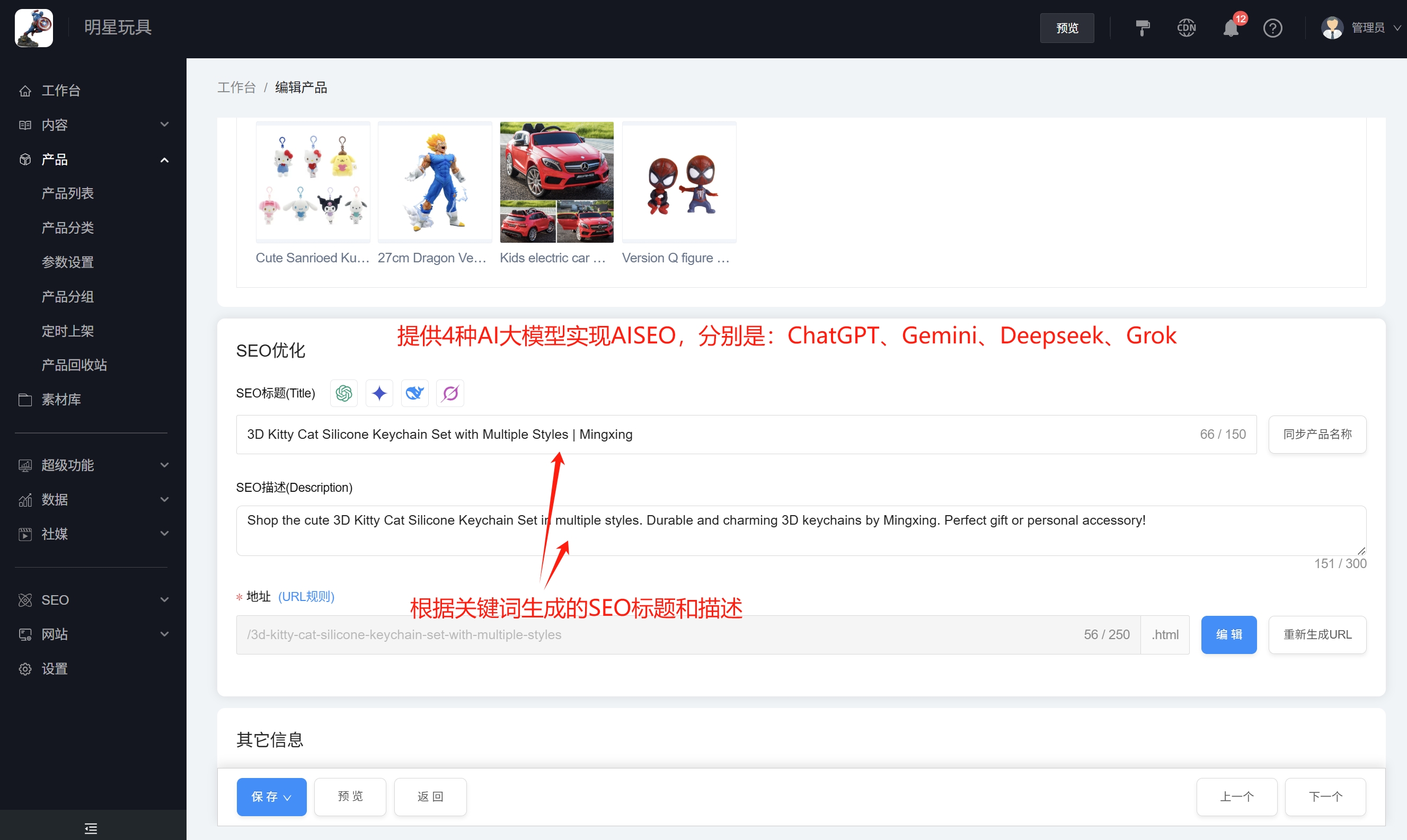Viewport: 1407px width, 840px height.
Task: View notifications bell showing 12 alerts
Action: [x=1229, y=27]
